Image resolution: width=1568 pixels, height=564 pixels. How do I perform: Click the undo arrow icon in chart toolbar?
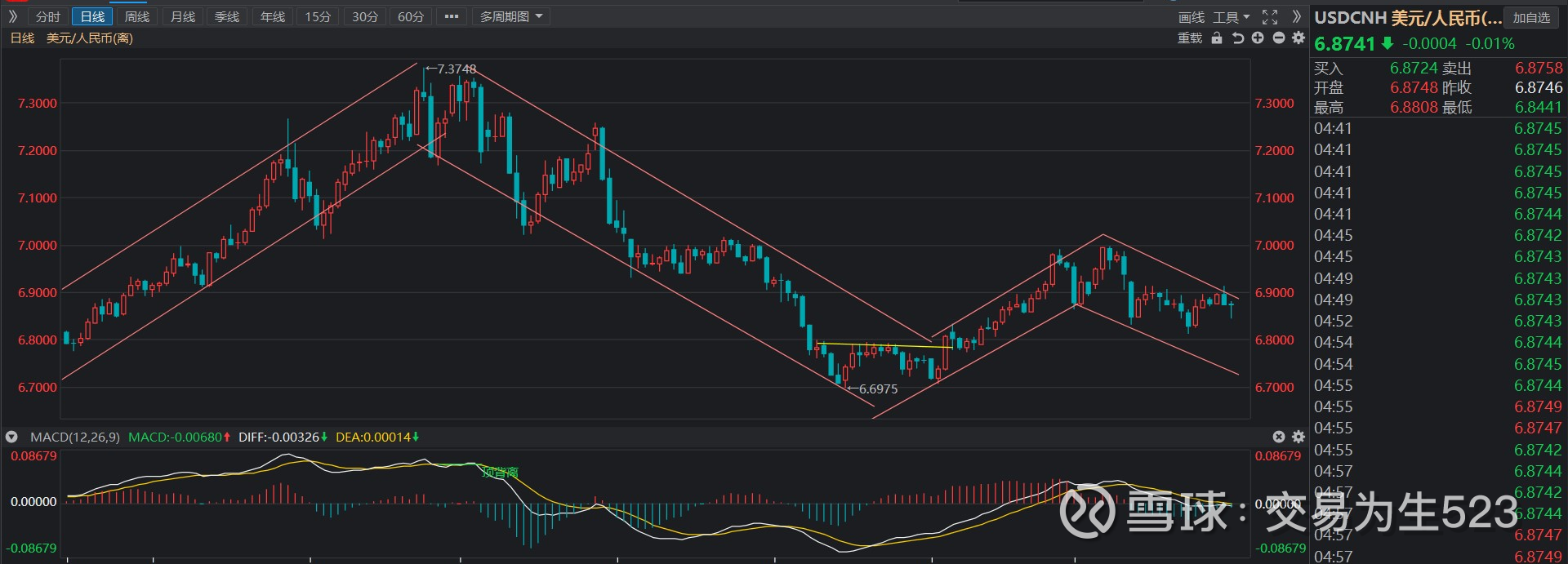(x=1237, y=38)
